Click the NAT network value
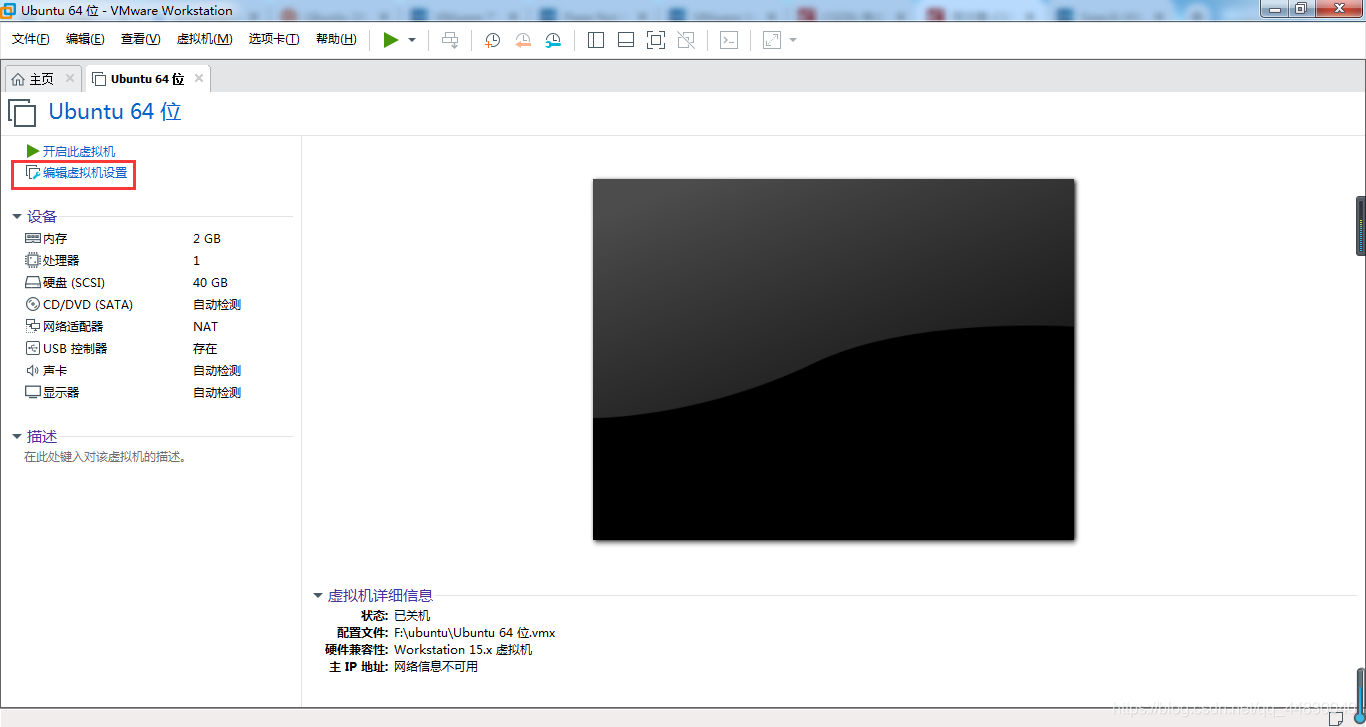This screenshot has width=1366, height=727. [205, 327]
